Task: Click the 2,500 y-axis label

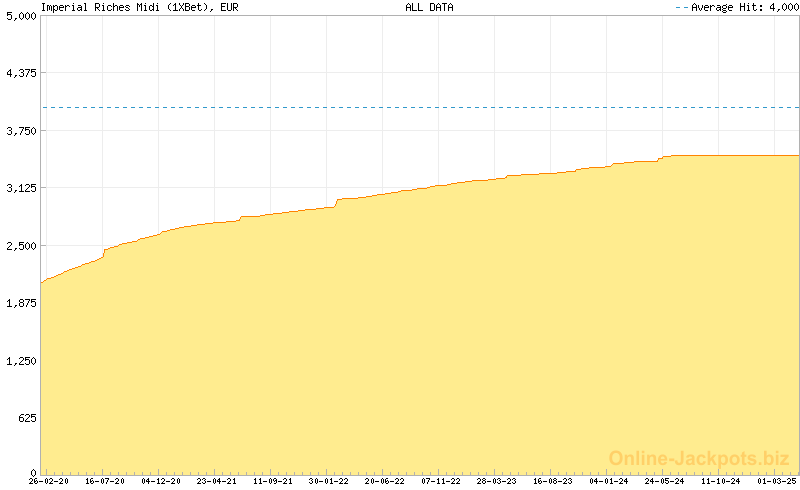Action: [21, 246]
